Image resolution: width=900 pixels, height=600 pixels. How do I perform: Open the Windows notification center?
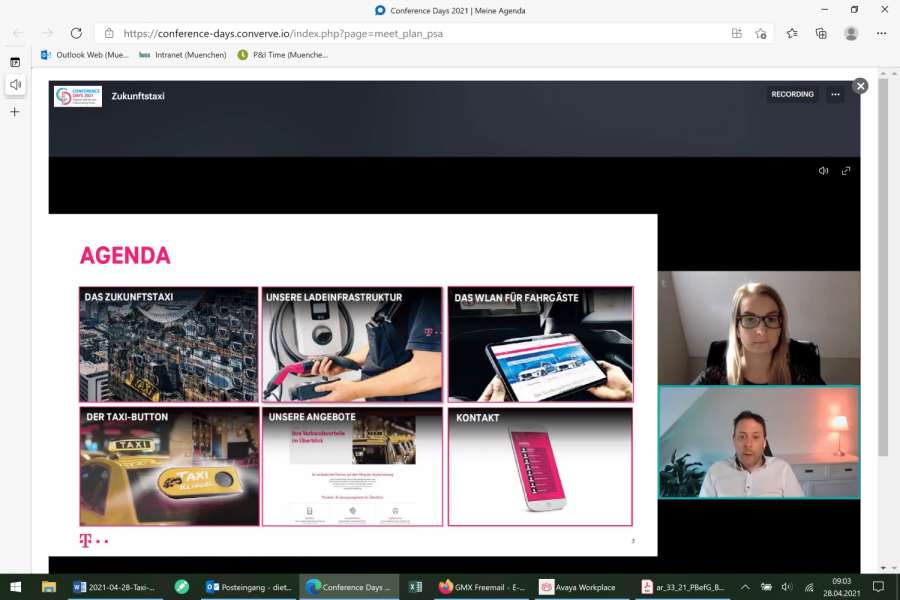coord(878,587)
